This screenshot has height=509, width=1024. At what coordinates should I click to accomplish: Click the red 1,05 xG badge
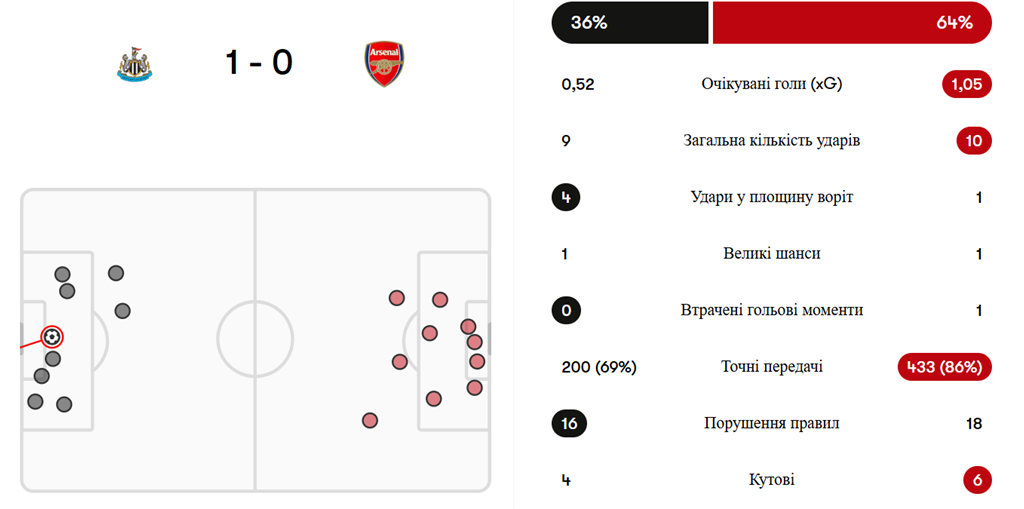click(966, 84)
